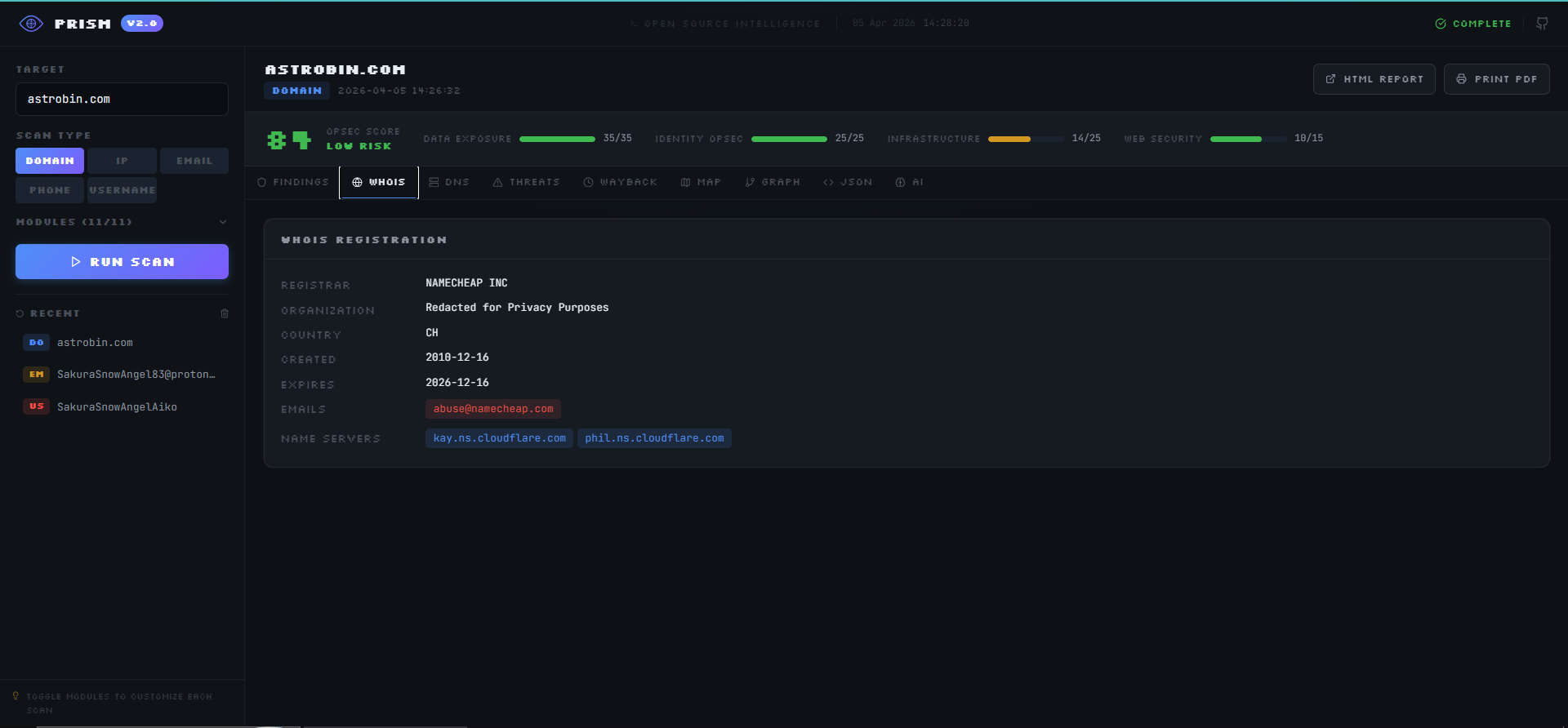Switch to the Findings tab
Screen dimensions: 1568x728
293,183
